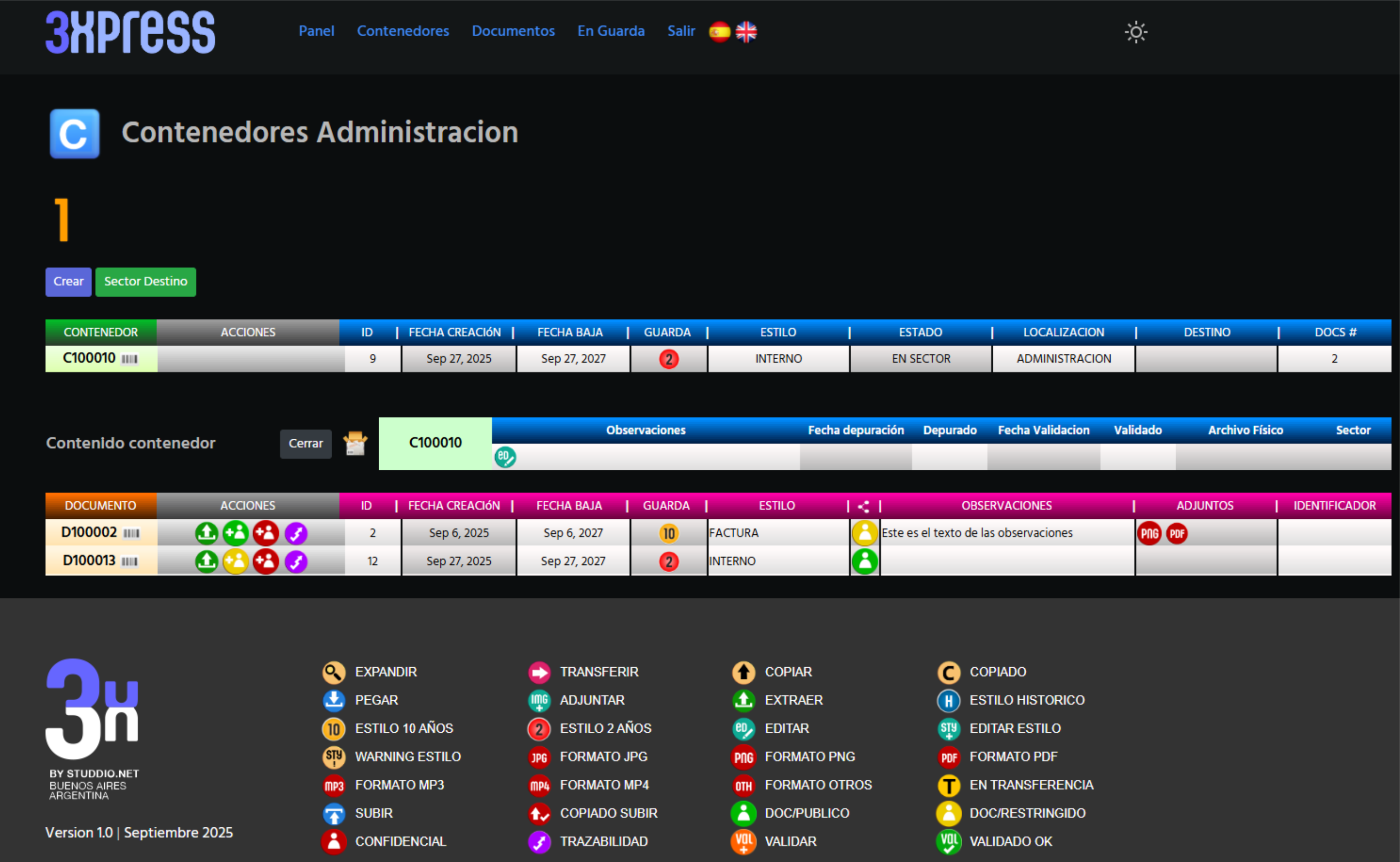
Task: Switch language to English flag
Action: [x=746, y=32]
